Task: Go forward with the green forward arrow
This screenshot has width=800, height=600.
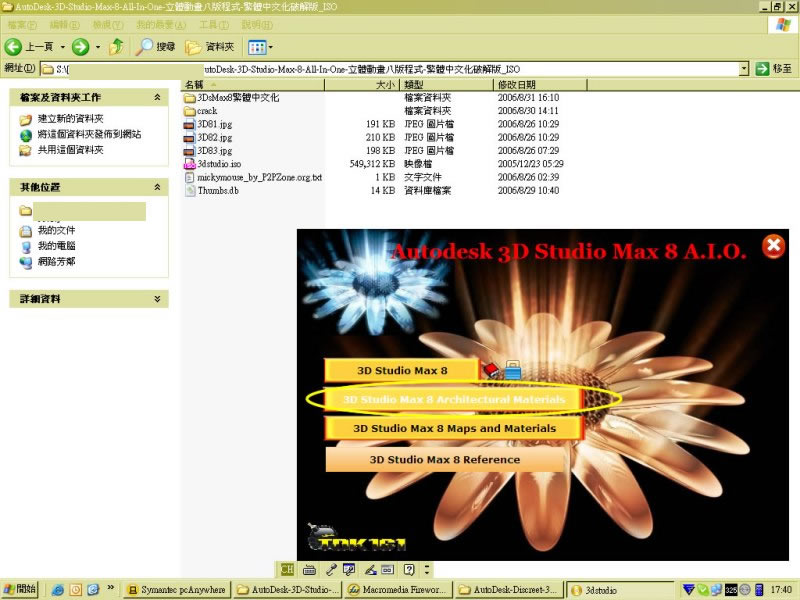Action: point(80,47)
